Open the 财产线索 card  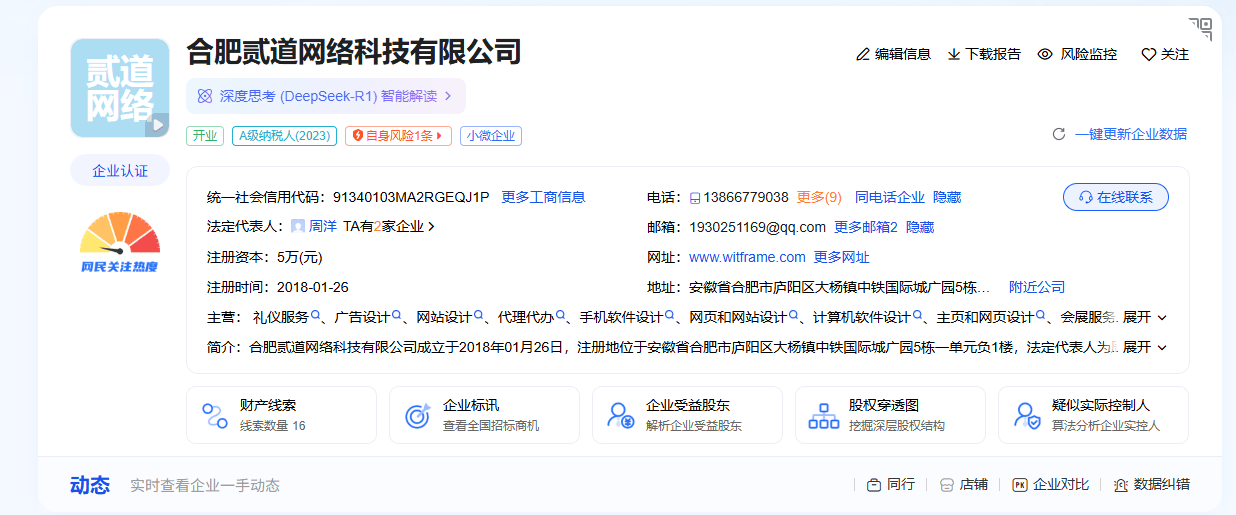click(281, 415)
